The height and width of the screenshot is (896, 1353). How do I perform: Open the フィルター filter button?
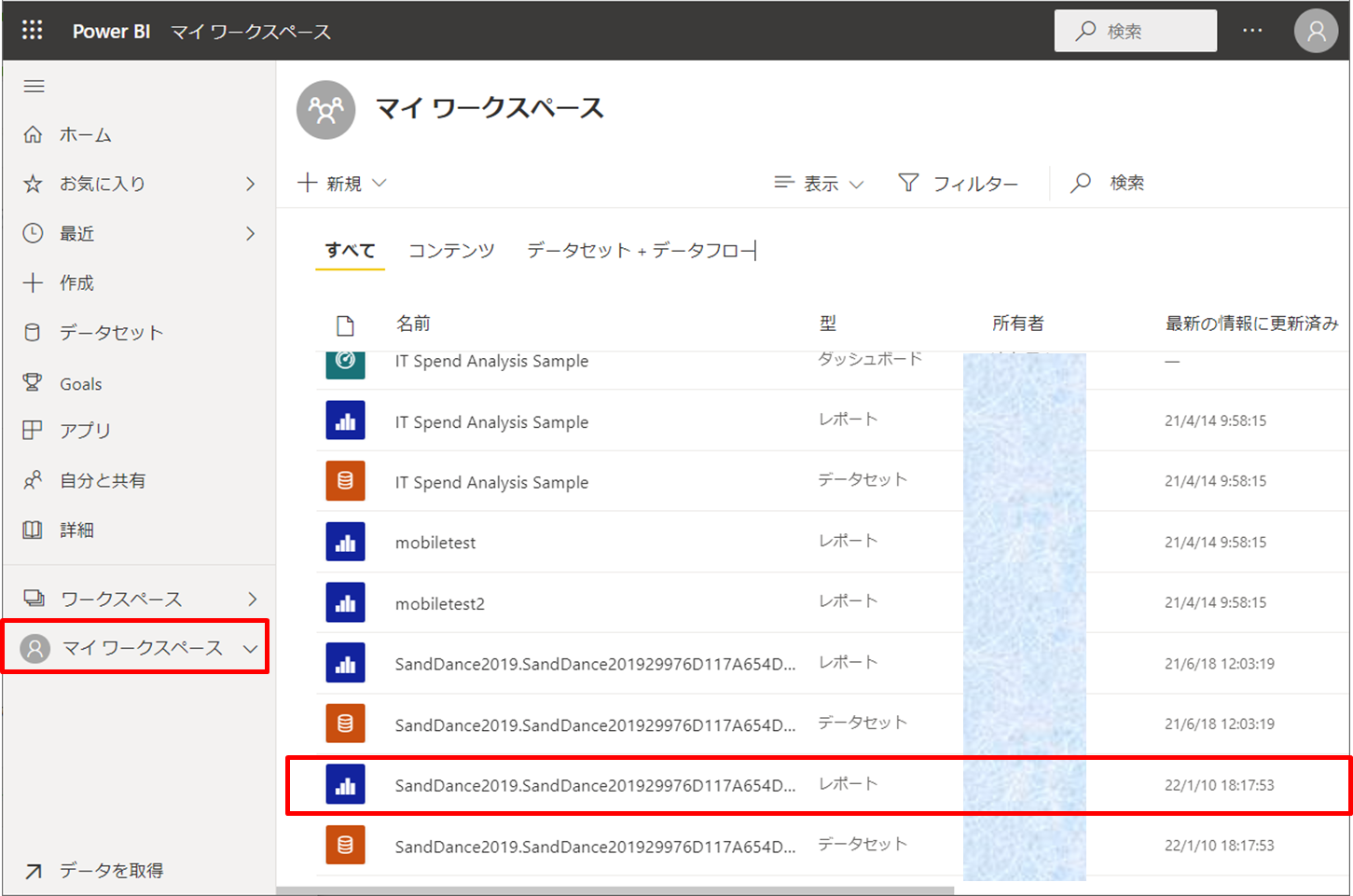click(959, 184)
